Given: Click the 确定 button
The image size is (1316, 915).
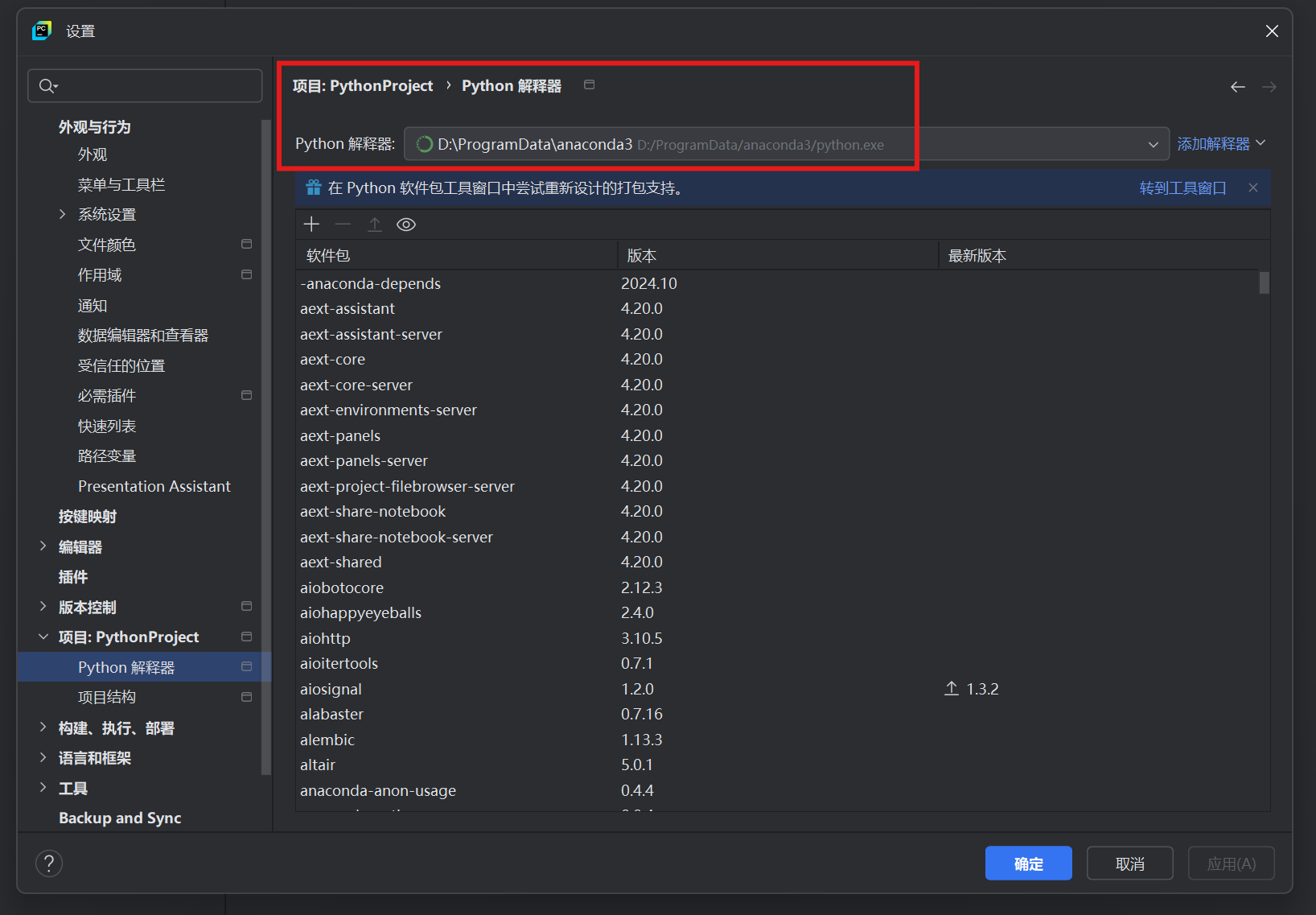Looking at the screenshot, I should point(1028,863).
